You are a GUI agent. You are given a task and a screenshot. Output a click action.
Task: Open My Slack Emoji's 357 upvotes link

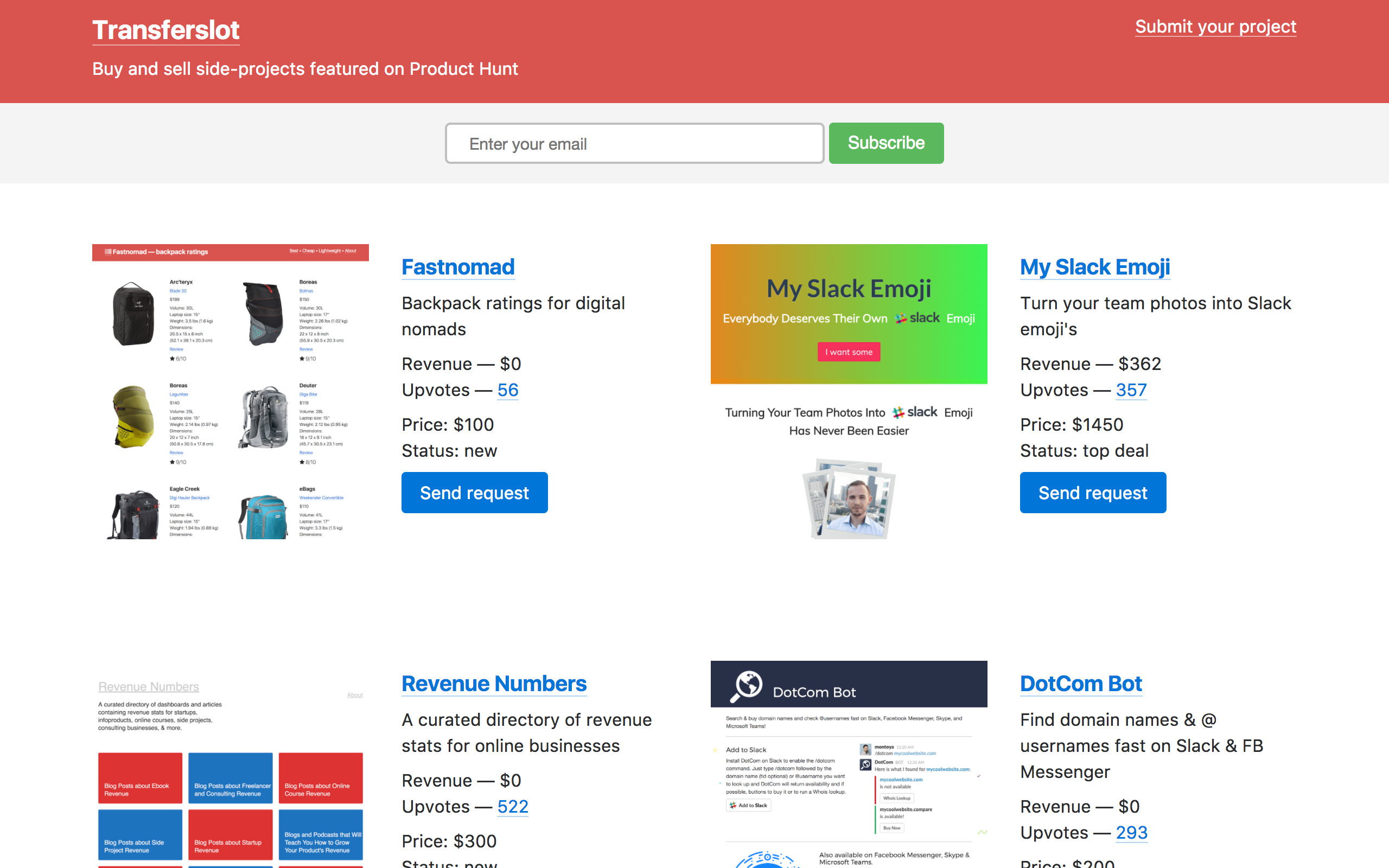click(x=1131, y=391)
